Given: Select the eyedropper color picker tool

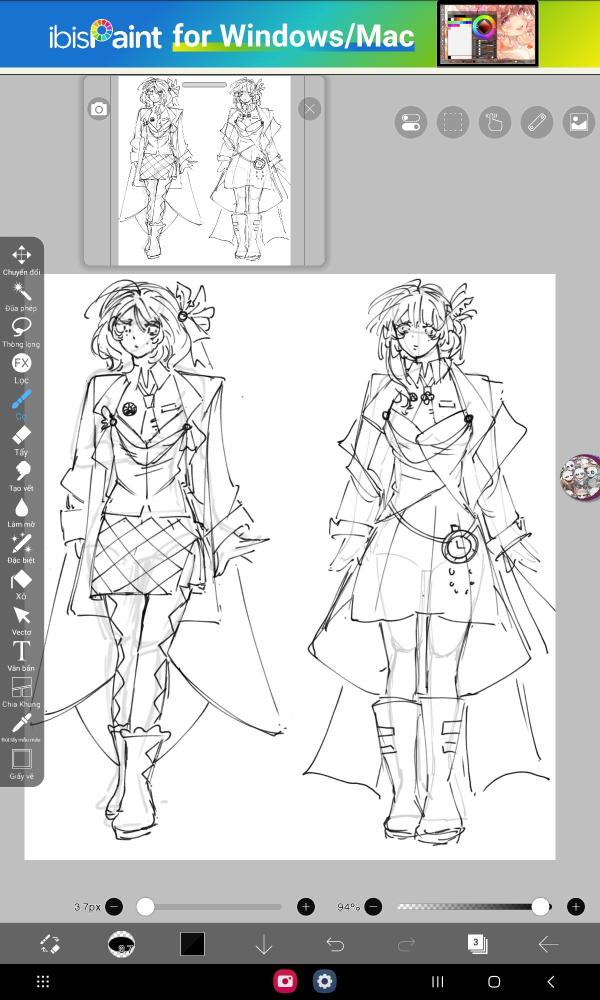Looking at the screenshot, I should 21,724.
